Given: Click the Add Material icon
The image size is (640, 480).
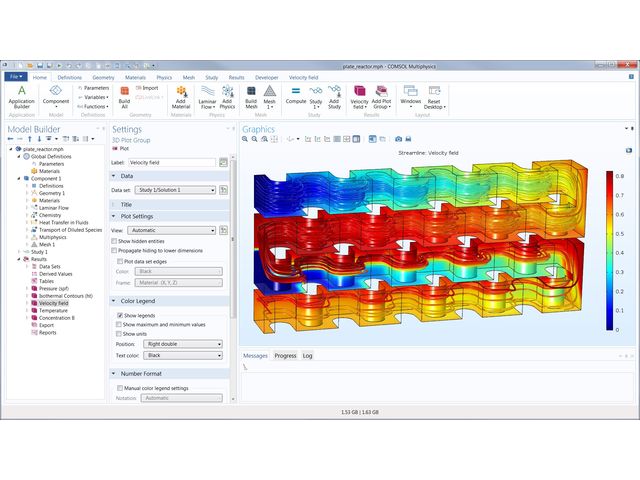Looking at the screenshot, I should coord(181,95).
